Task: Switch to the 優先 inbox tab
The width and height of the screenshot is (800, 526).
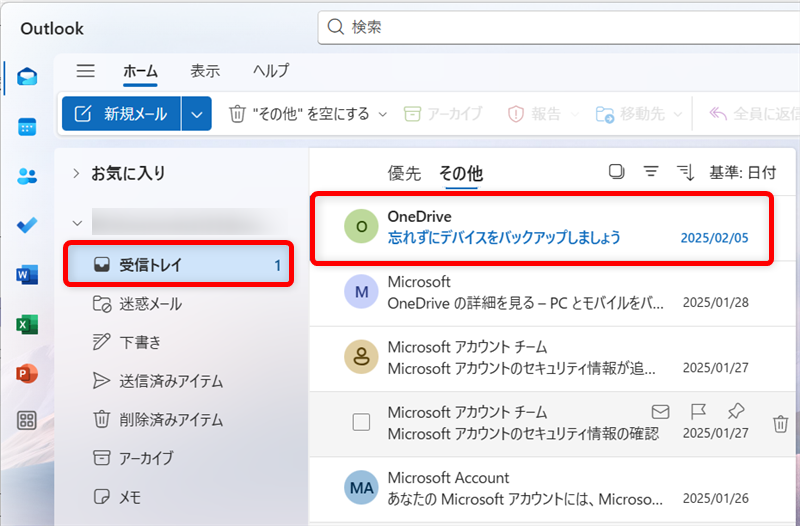Action: point(404,173)
